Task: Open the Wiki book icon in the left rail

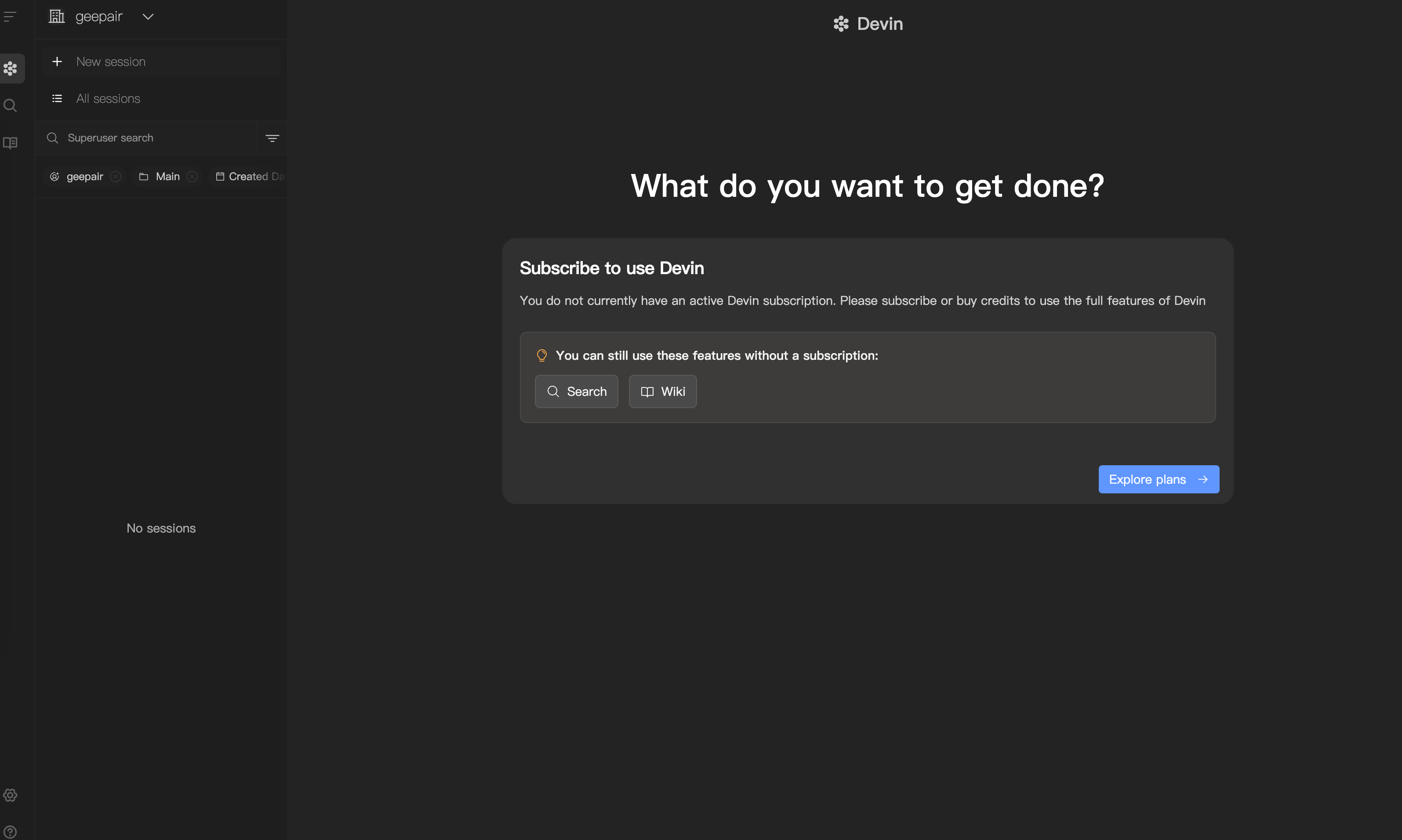Action: [10, 143]
